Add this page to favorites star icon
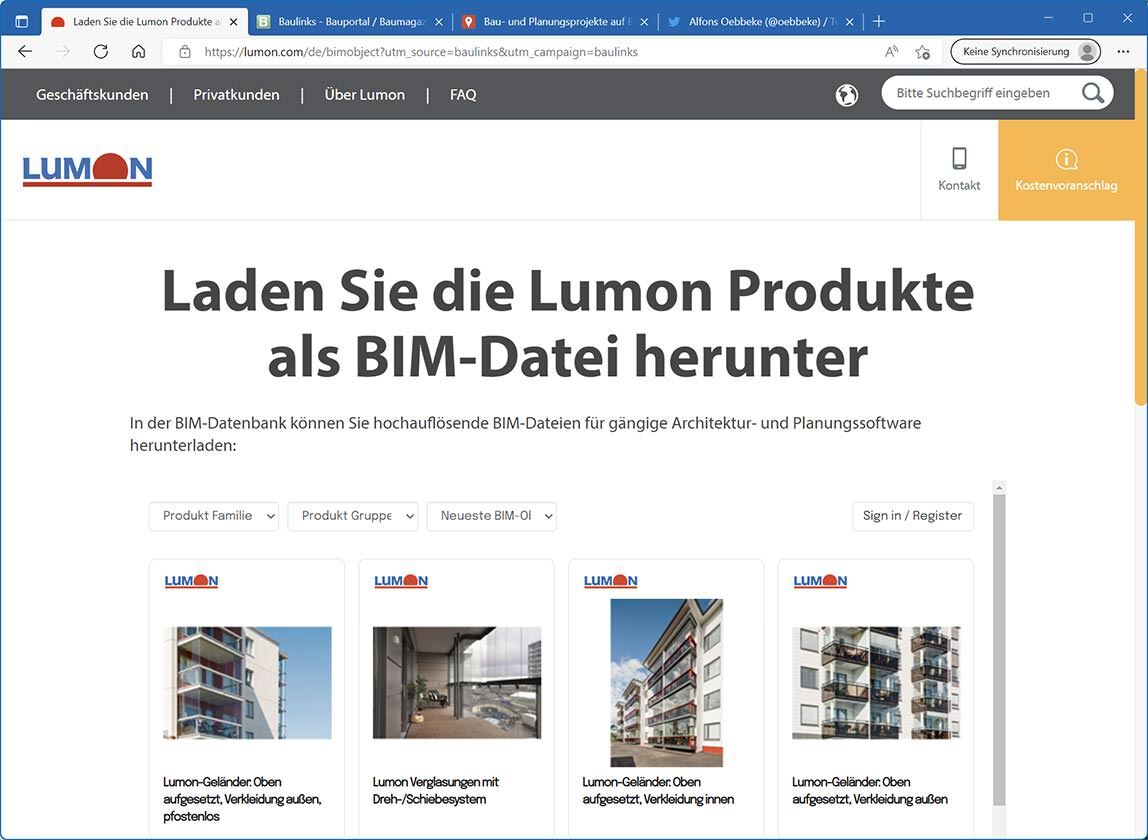The image size is (1148, 840). pos(922,51)
